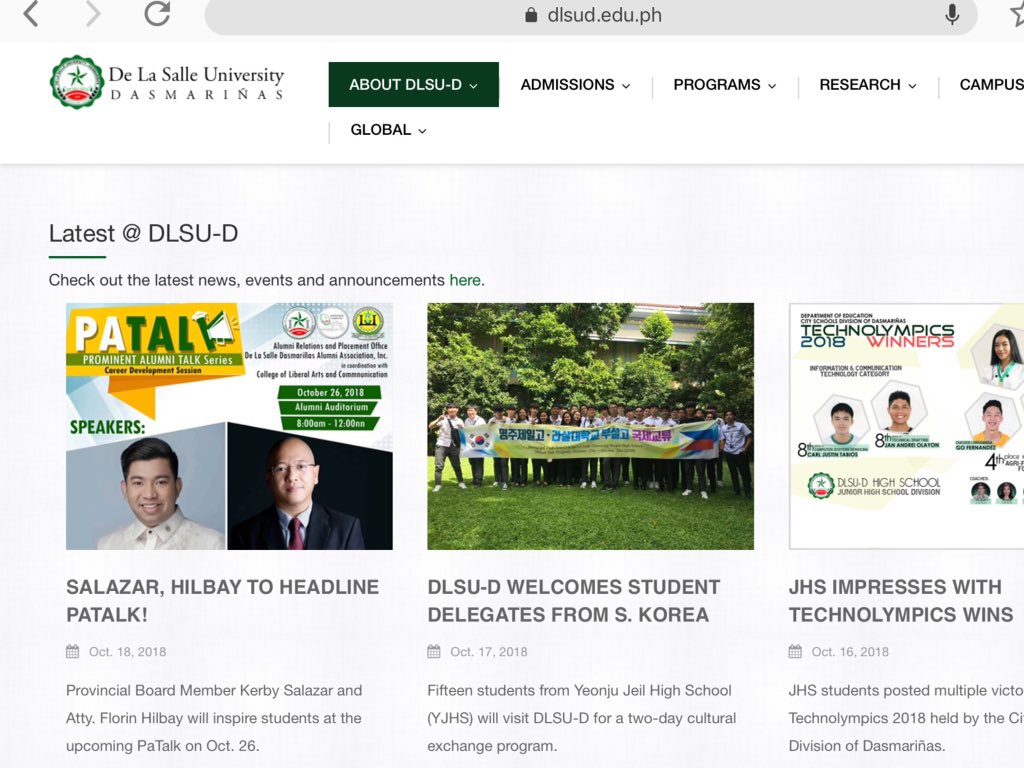Click calendar icon beside Oct. 17, 2018
Screen dimensions: 1024x768
pos(434,652)
